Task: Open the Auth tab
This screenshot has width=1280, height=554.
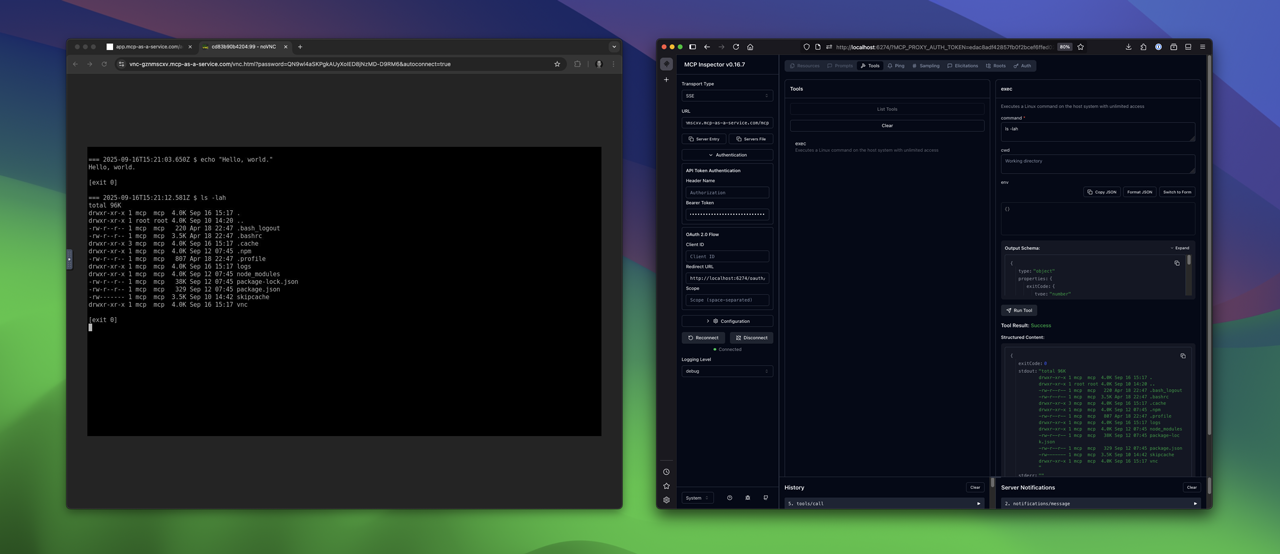Action: tap(1022, 66)
